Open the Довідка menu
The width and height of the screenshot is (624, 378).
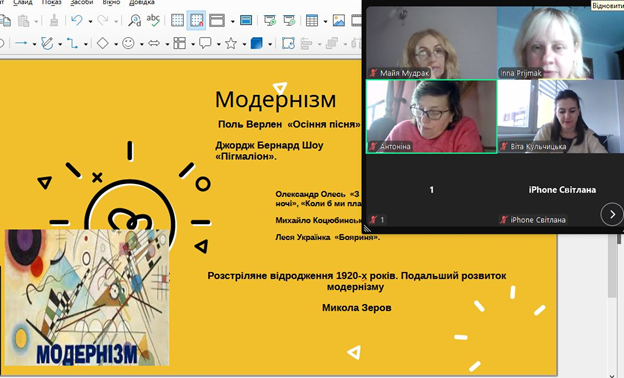pyautogui.click(x=142, y=2)
